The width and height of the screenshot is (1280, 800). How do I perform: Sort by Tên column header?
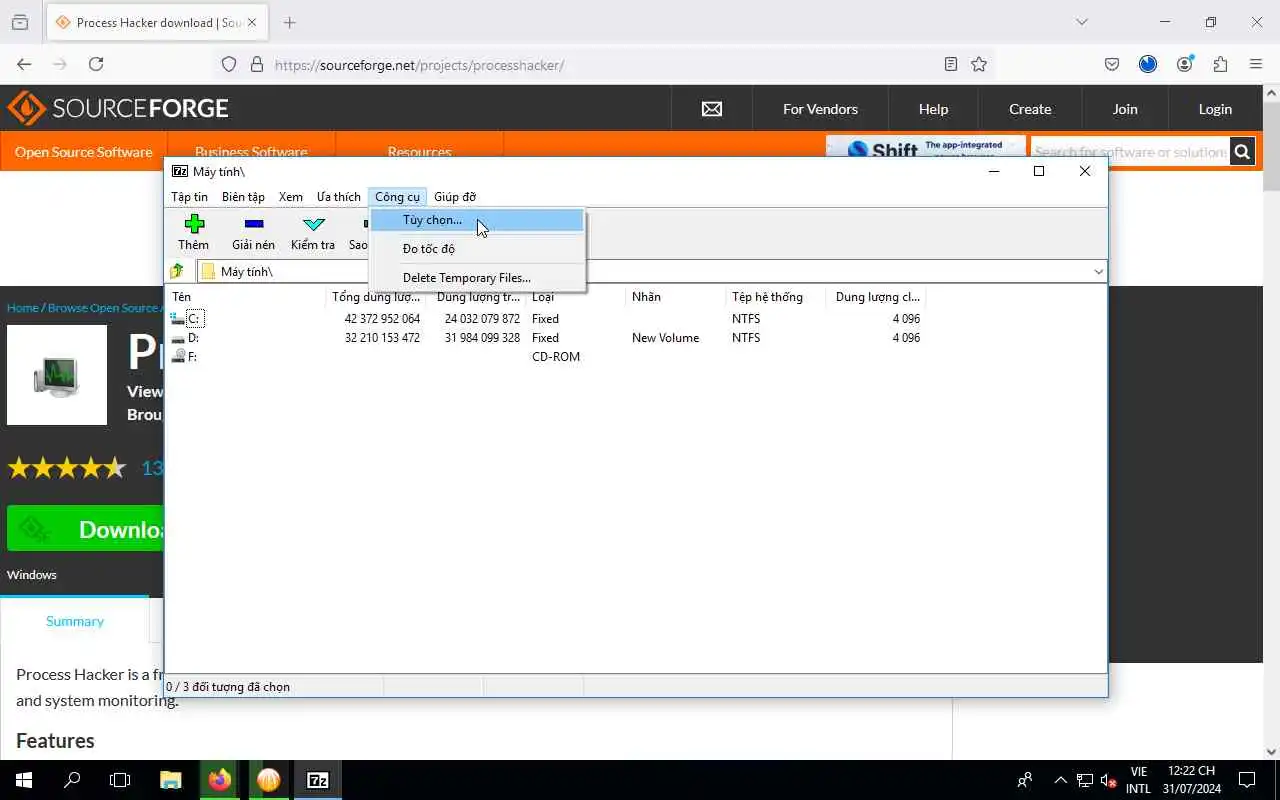(246, 297)
